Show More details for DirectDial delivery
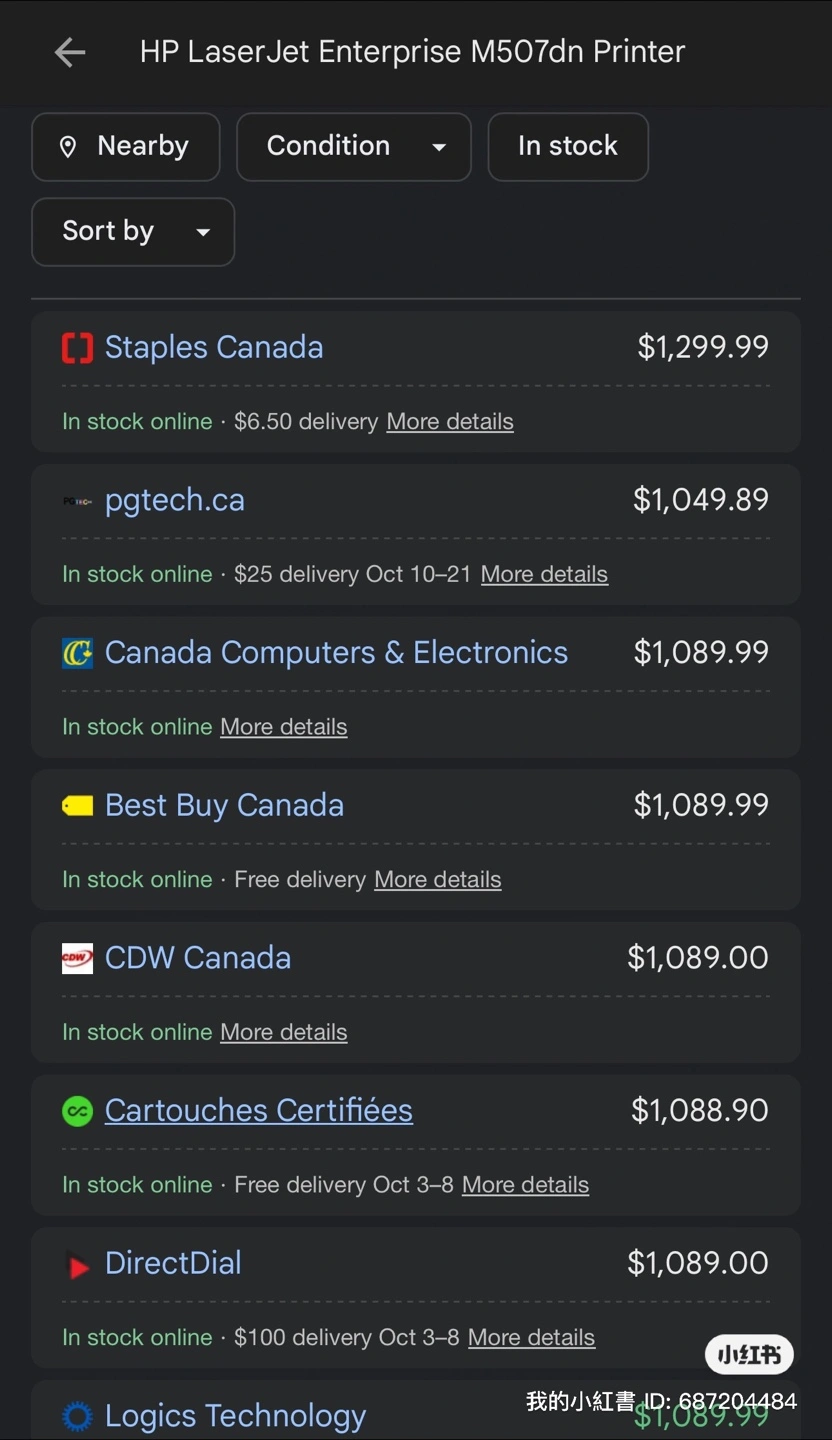This screenshot has width=832, height=1440. coord(531,1338)
